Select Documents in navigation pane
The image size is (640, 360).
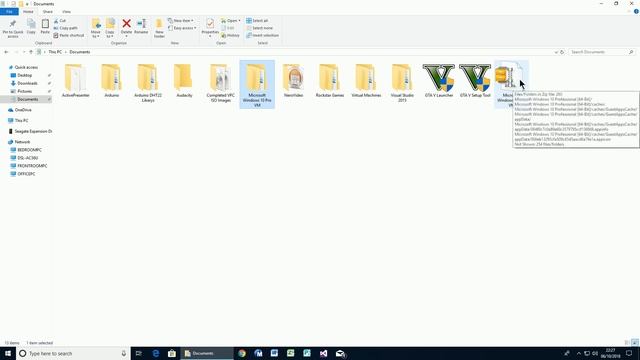(27, 99)
